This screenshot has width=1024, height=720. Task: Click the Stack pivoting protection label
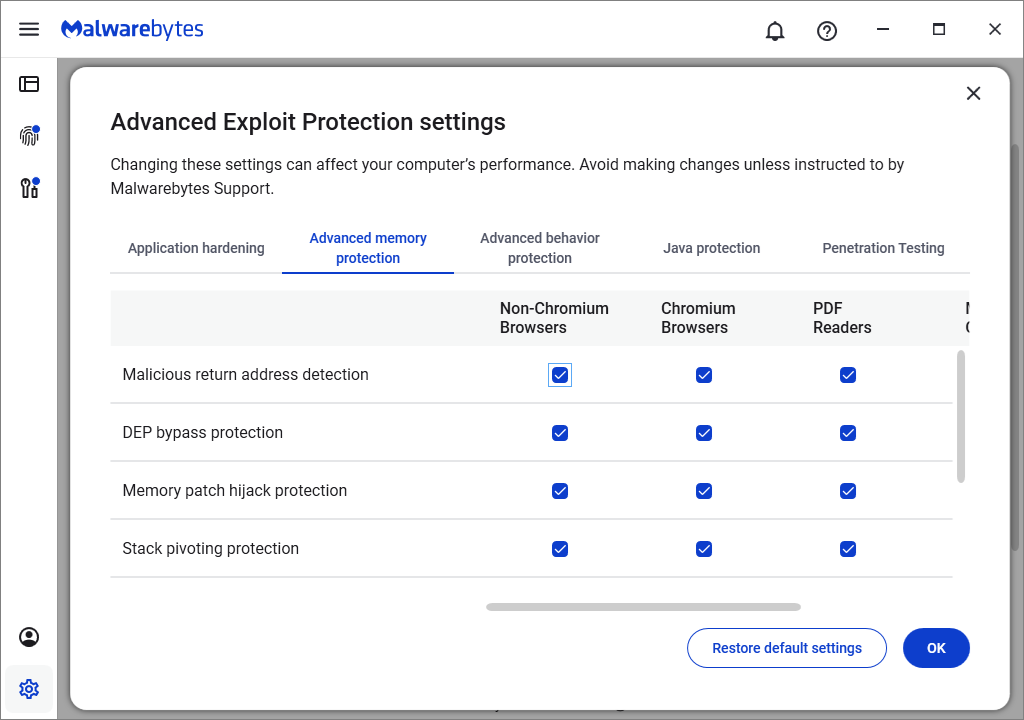click(210, 549)
